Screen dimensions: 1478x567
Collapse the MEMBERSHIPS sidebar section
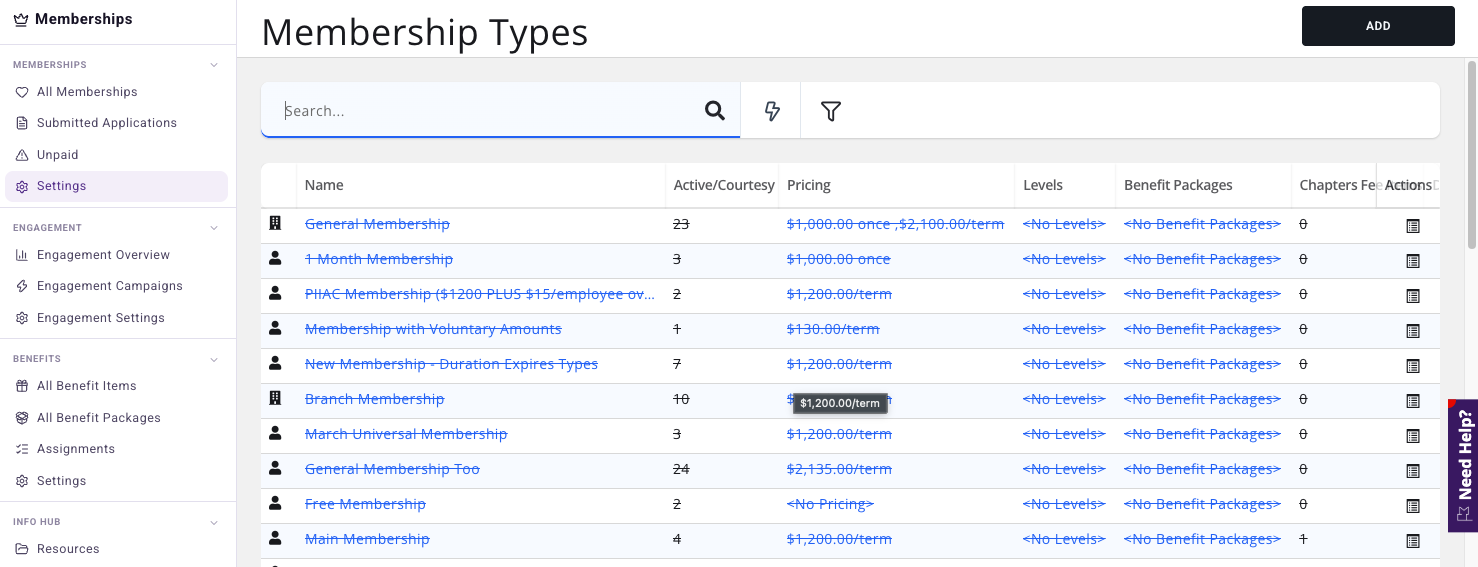pyautogui.click(x=214, y=65)
